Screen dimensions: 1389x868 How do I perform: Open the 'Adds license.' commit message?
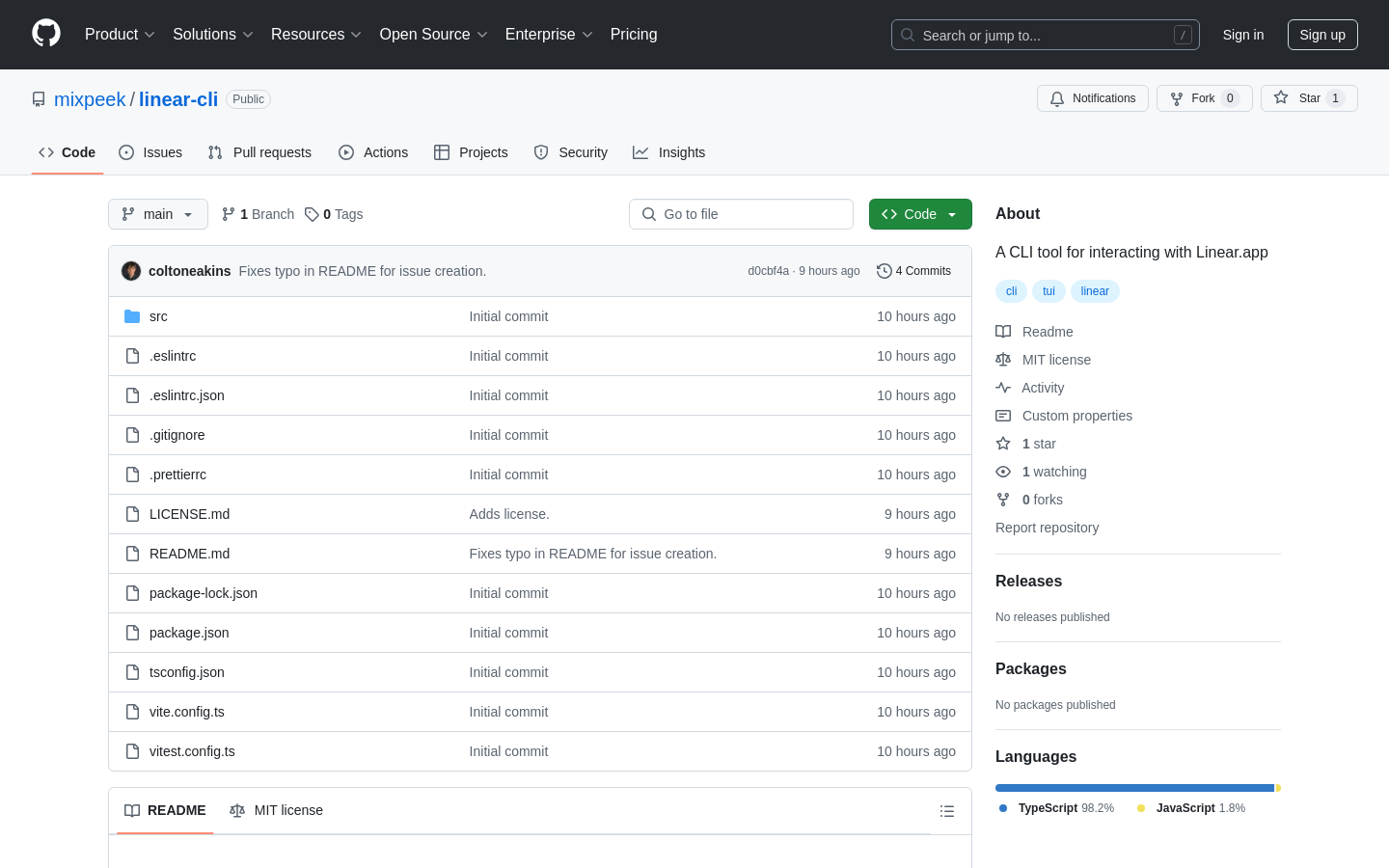509,514
